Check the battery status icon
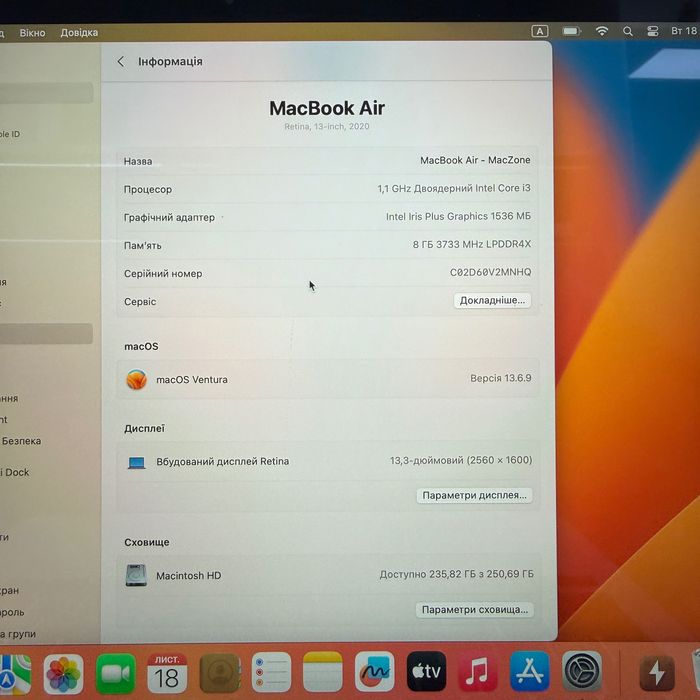 coord(572,31)
